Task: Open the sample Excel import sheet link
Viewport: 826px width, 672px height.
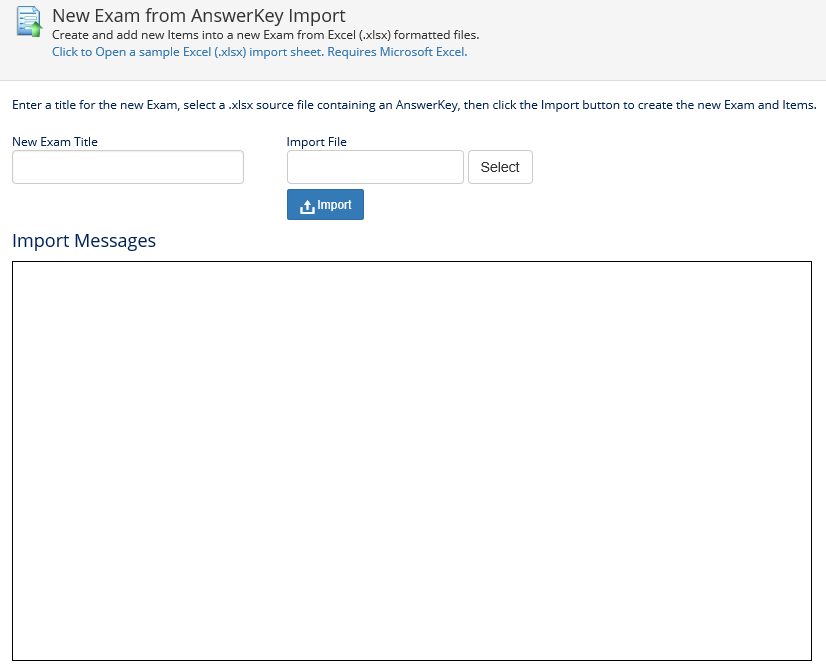Action: pos(187,52)
